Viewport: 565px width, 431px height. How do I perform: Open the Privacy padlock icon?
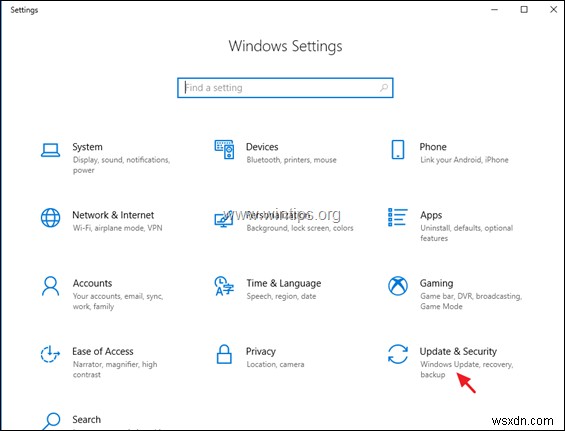[224, 354]
